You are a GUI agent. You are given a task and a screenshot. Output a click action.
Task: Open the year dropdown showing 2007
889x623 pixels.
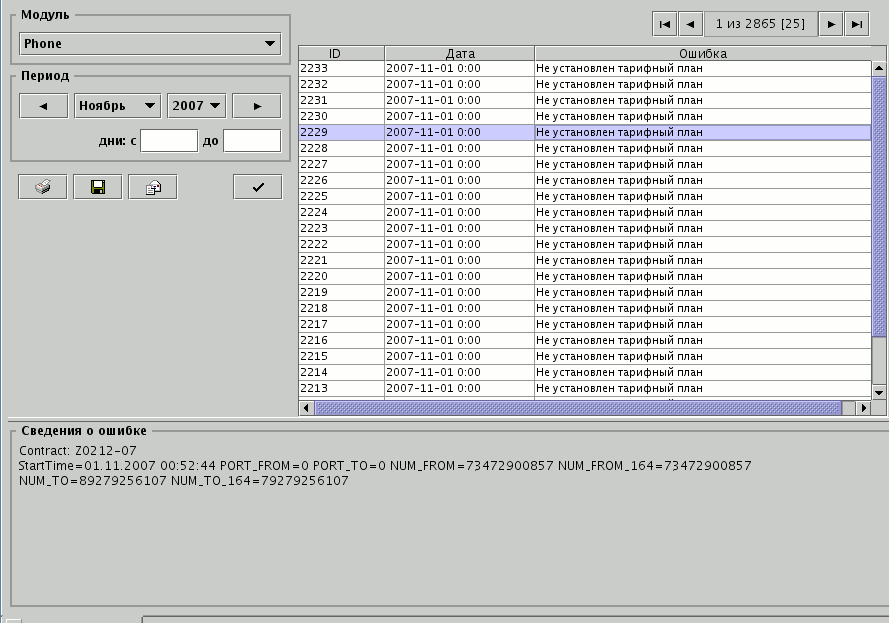tap(196, 106)
